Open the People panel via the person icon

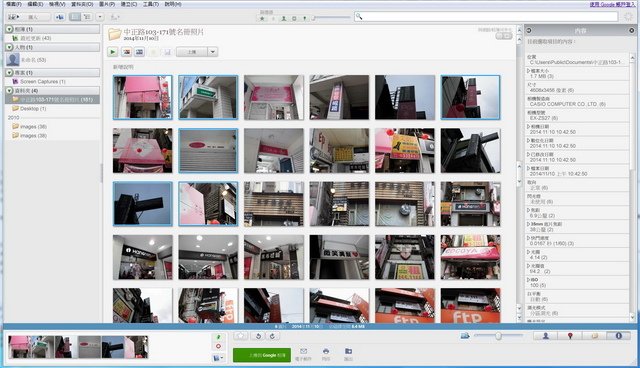545,336
